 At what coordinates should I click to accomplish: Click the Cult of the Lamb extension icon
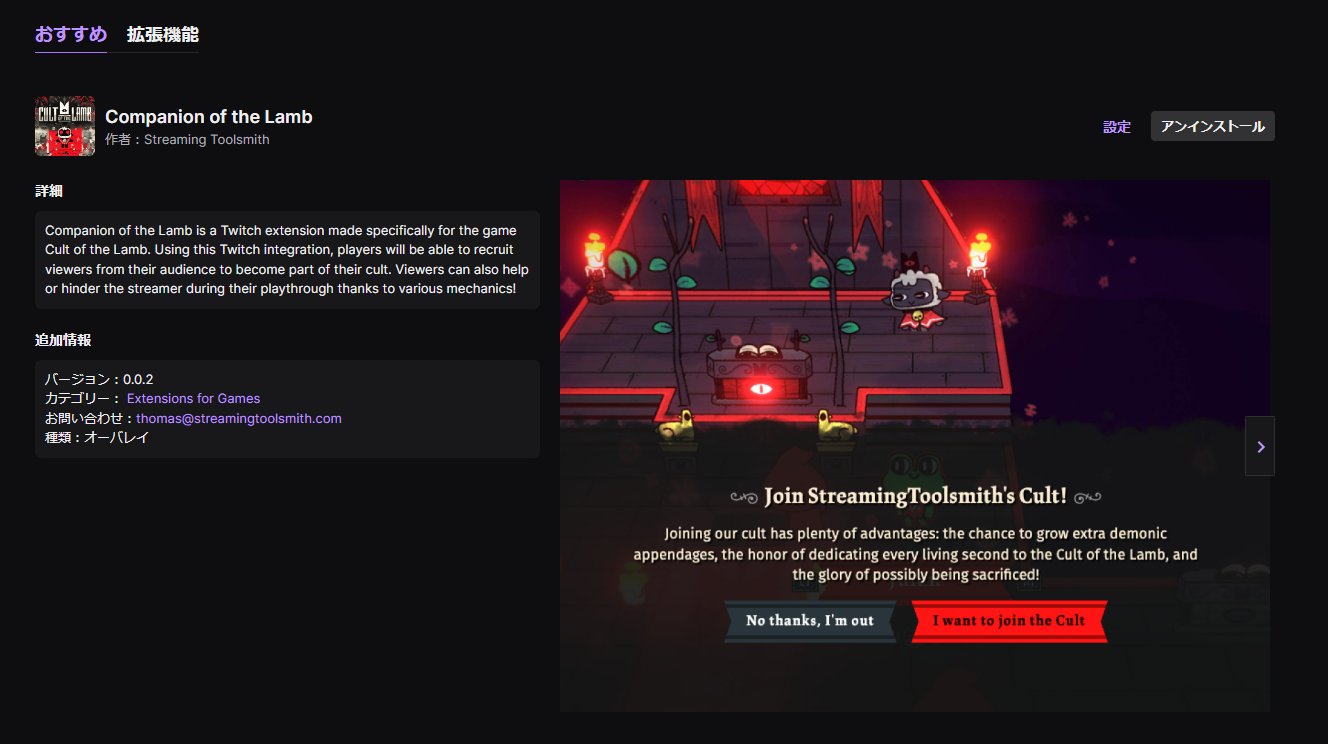tap(65, 126)
